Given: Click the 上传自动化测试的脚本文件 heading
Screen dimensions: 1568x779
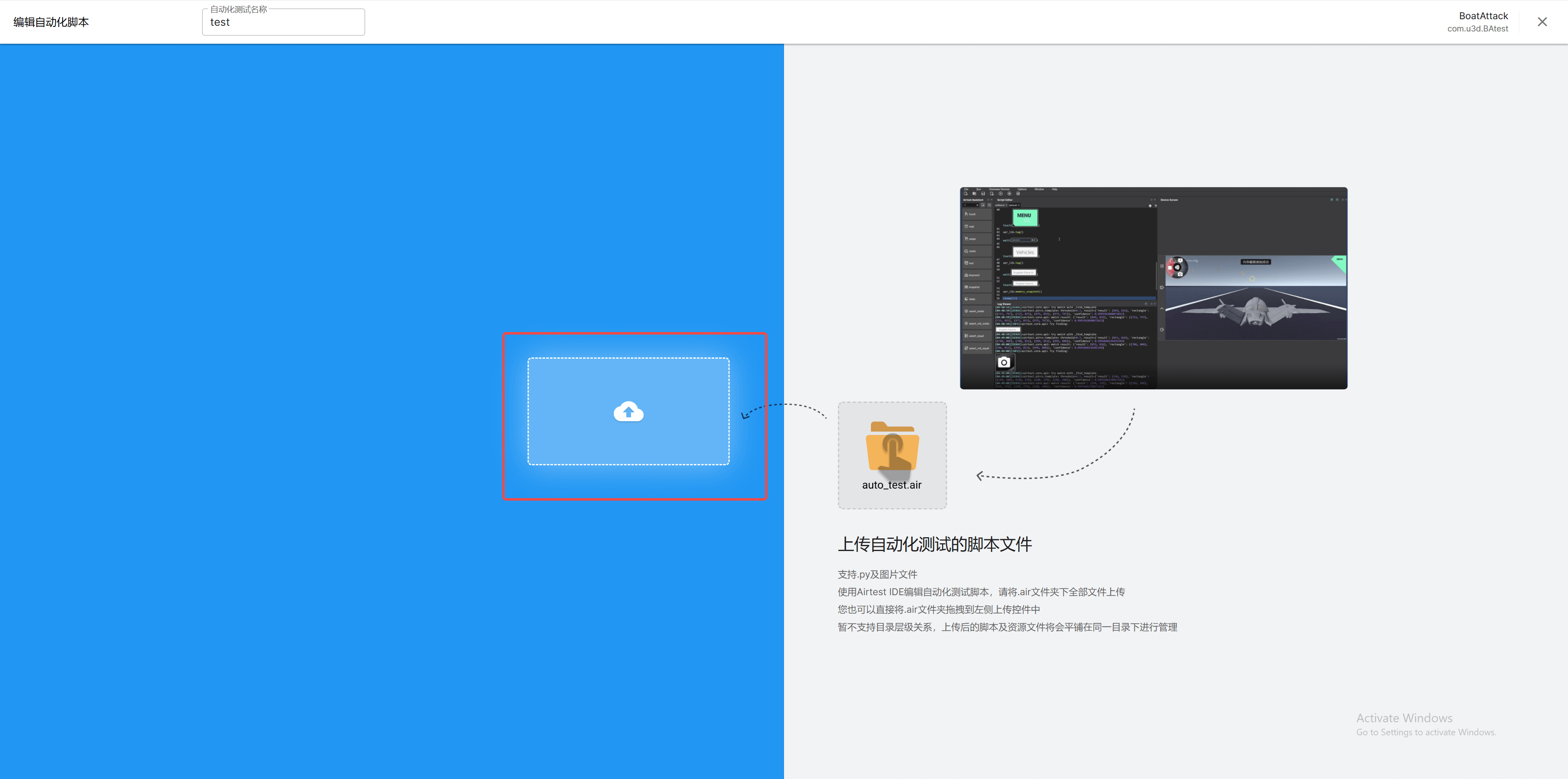Looking at the screenshot, I should [x=934, y=544].
